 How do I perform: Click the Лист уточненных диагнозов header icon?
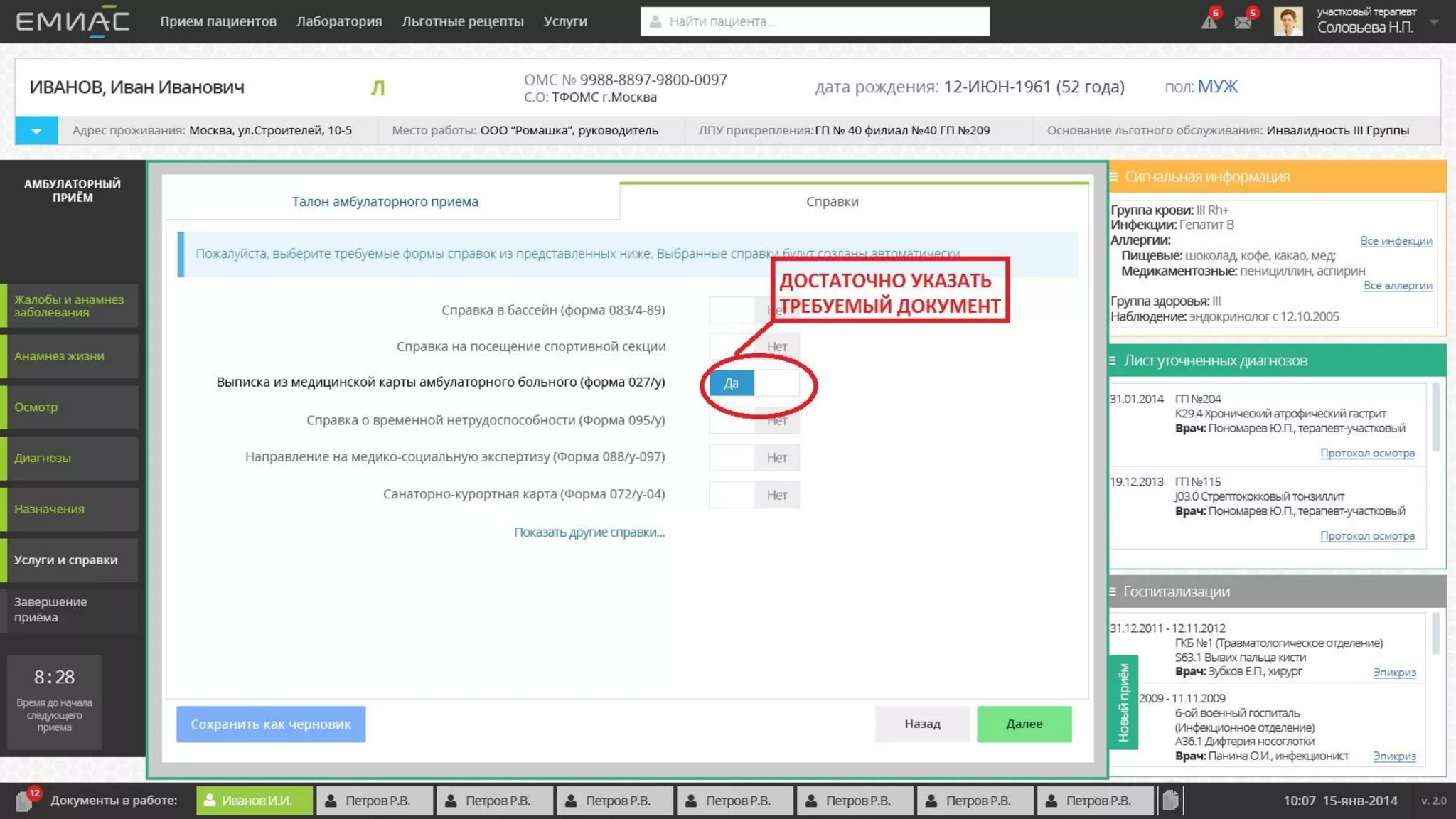click(1113, 360)
